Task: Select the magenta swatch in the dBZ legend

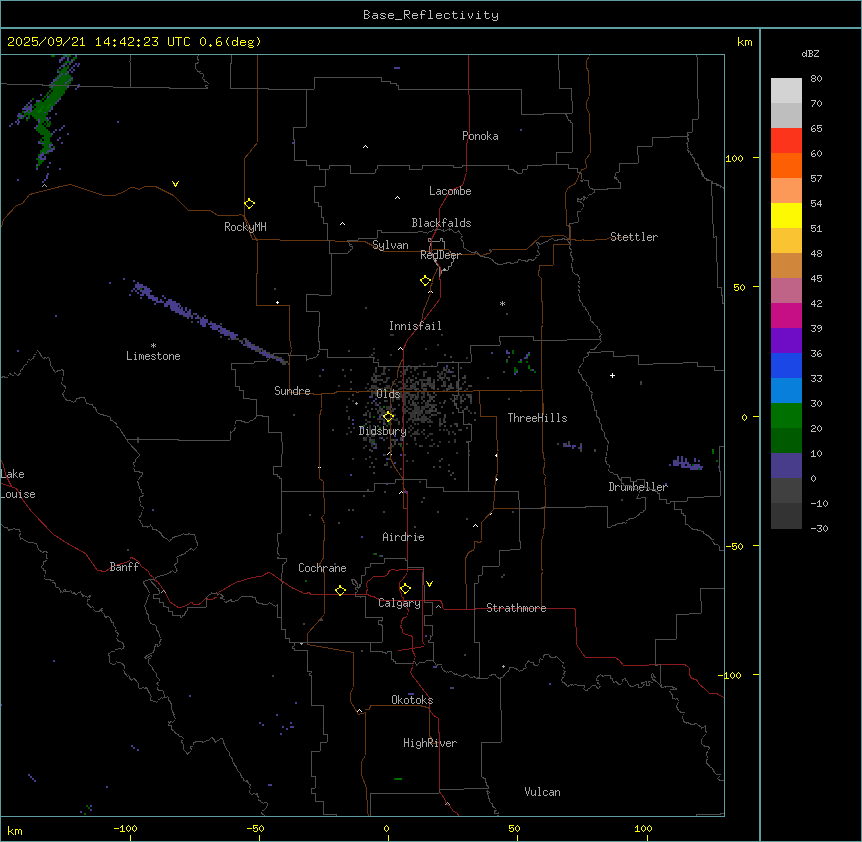Action: pyautogui.click(x=786, y=315)
